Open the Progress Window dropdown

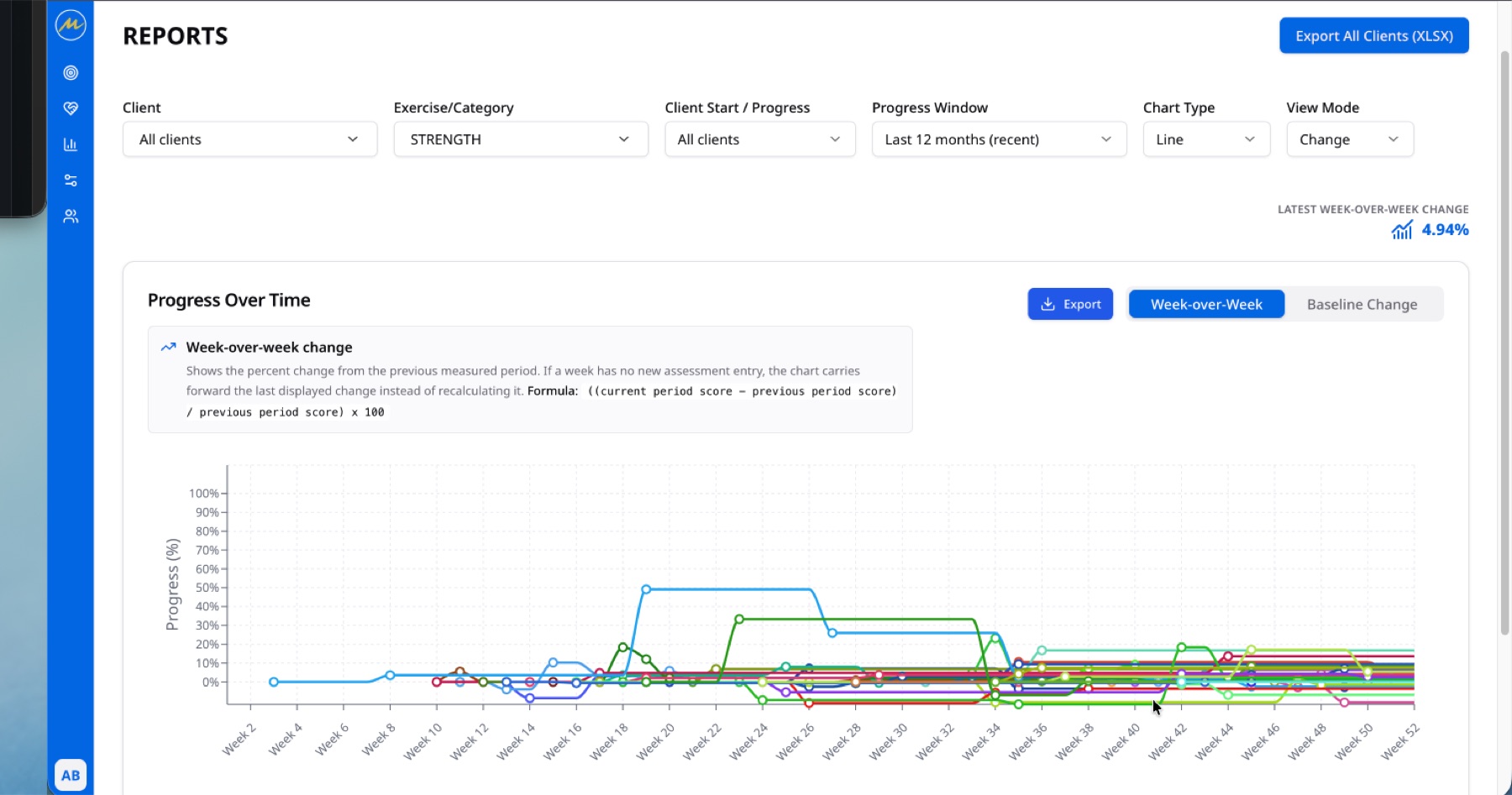(x=1000, y=139)
